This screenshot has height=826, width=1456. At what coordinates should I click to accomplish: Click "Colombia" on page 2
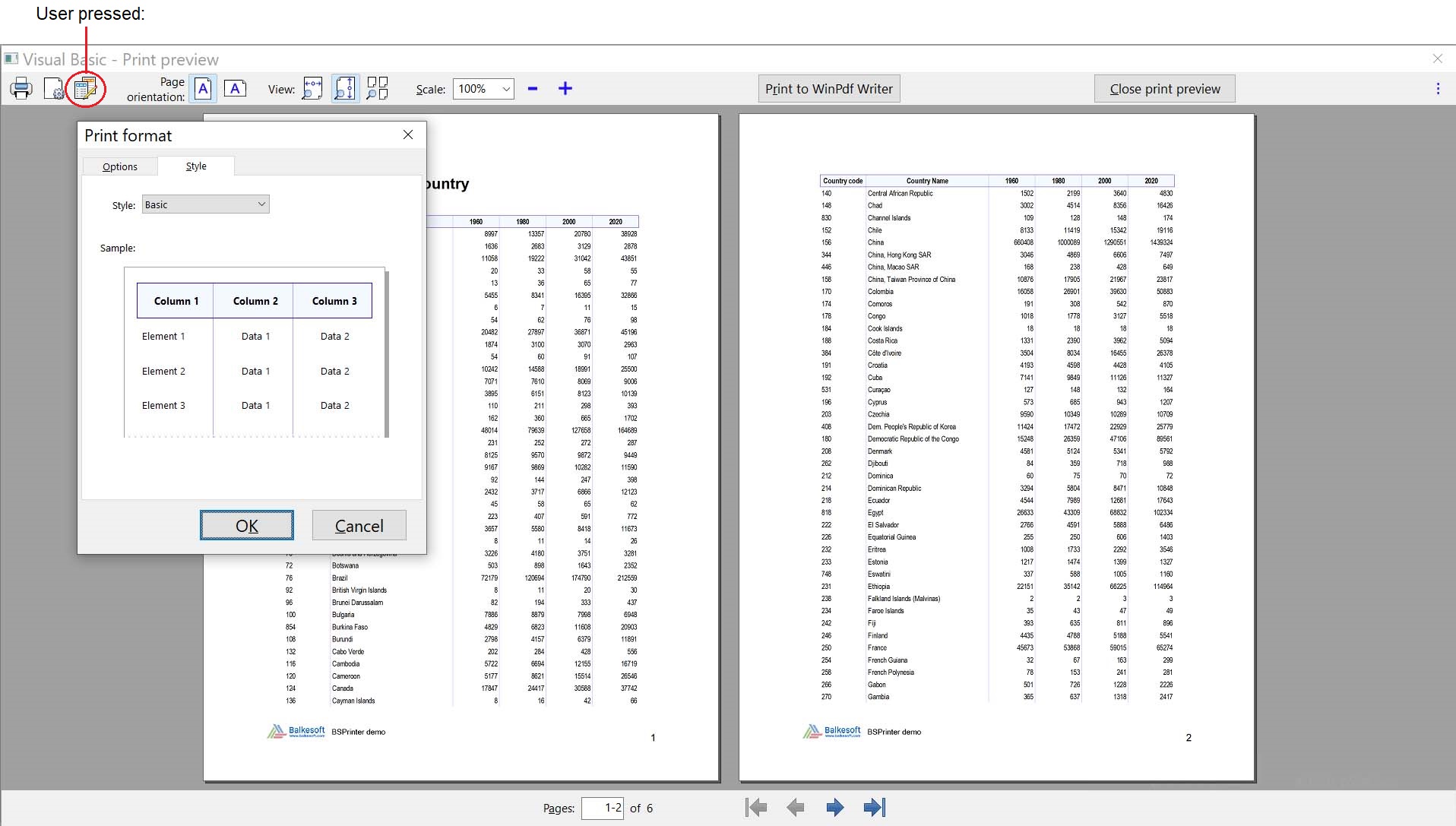pos(880,292)
